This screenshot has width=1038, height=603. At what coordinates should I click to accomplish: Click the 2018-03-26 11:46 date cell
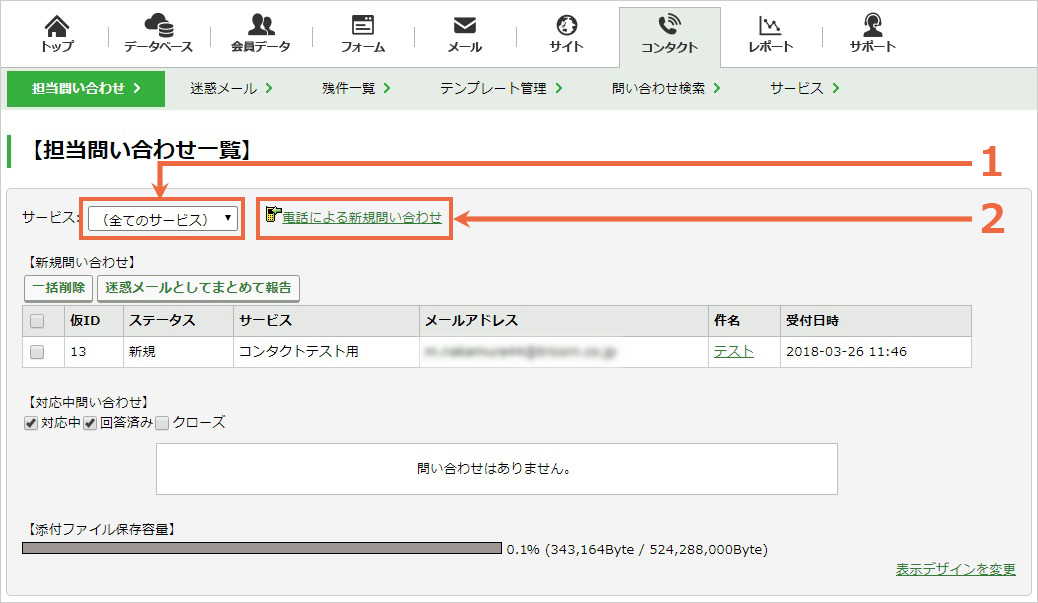pos(876,352)
